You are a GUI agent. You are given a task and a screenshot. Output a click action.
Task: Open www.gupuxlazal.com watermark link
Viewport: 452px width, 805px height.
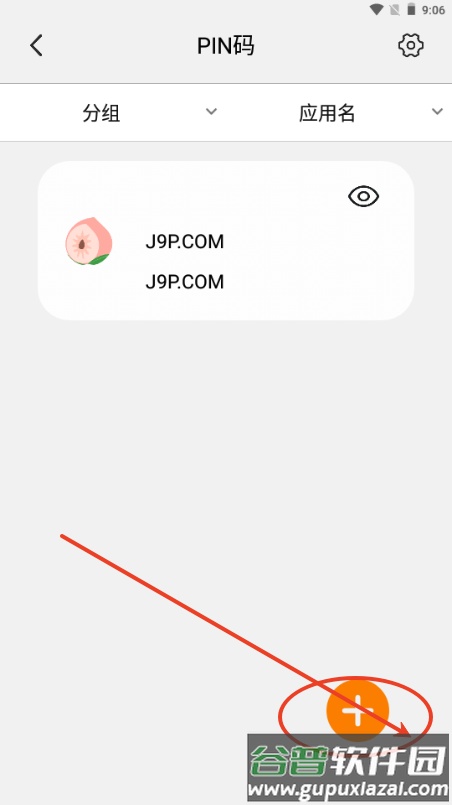coord(348,789)
